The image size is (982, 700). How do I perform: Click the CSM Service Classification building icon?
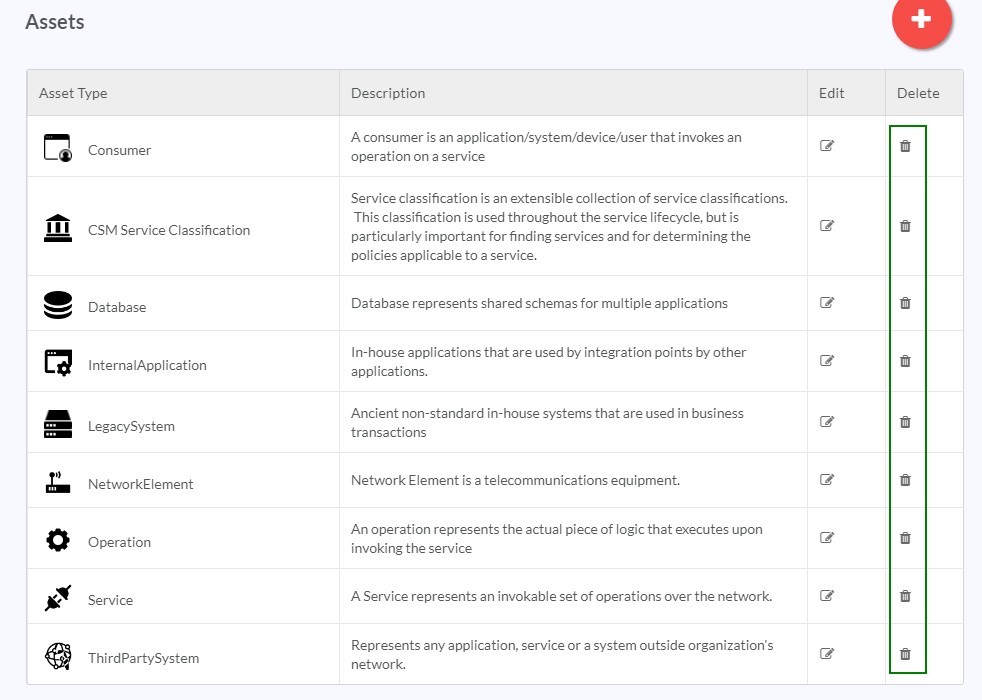[58, 228]
